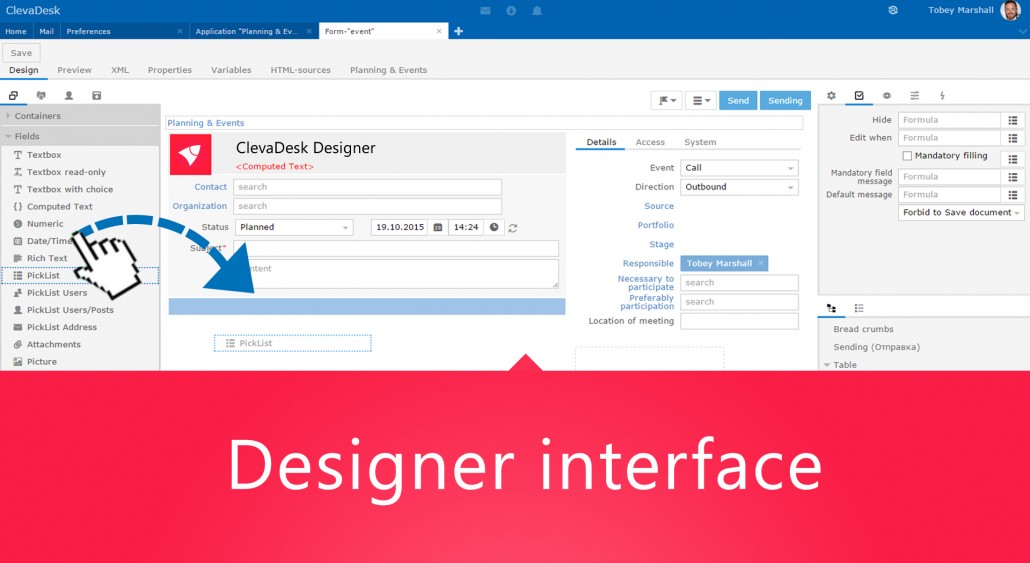Open the HTML-sources tab
Image resolution: width=1030 pixels, height=563 pixels.
click(300, 70)
